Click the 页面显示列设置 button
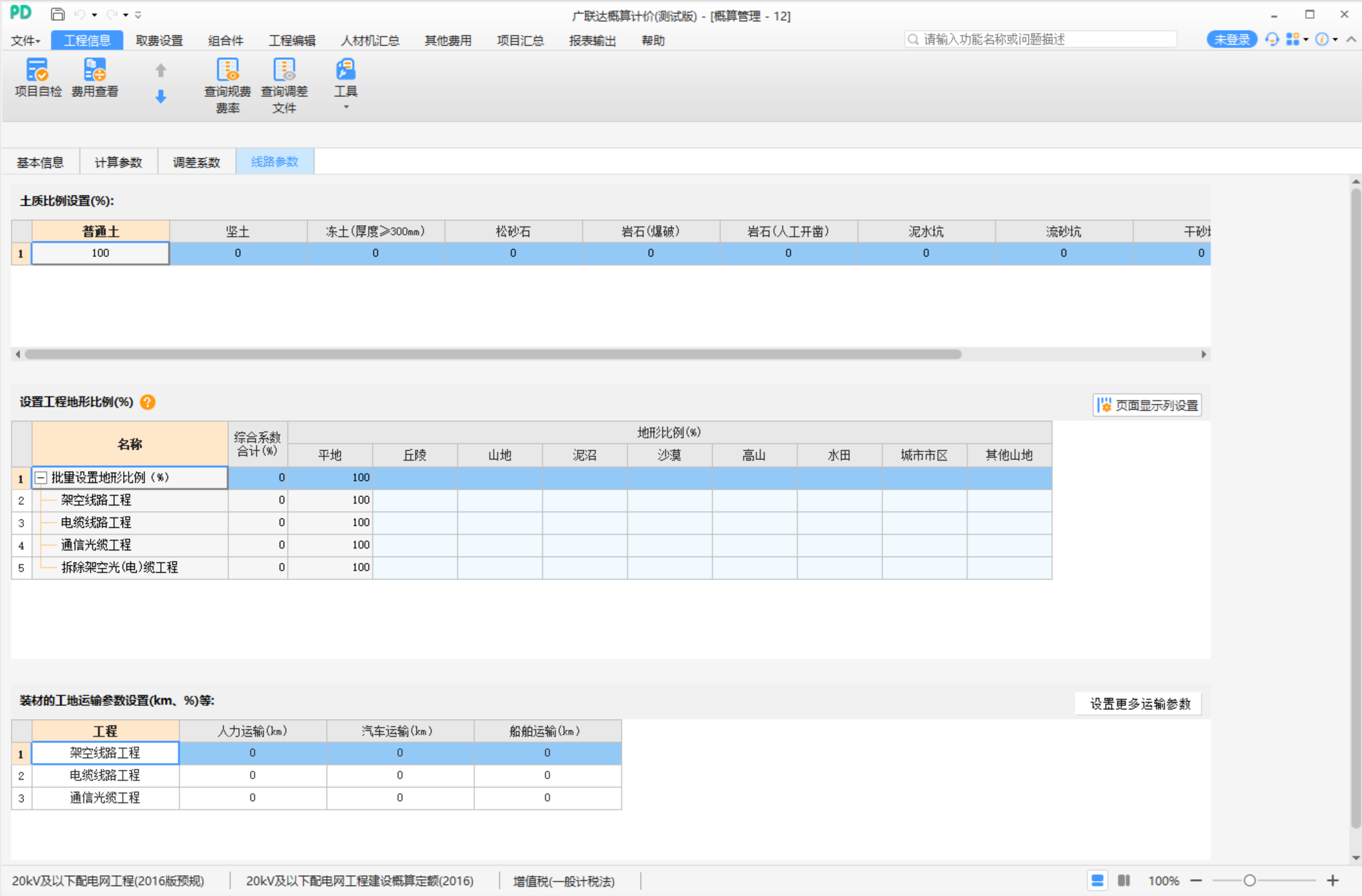1362x896 pixels. 1147,405
